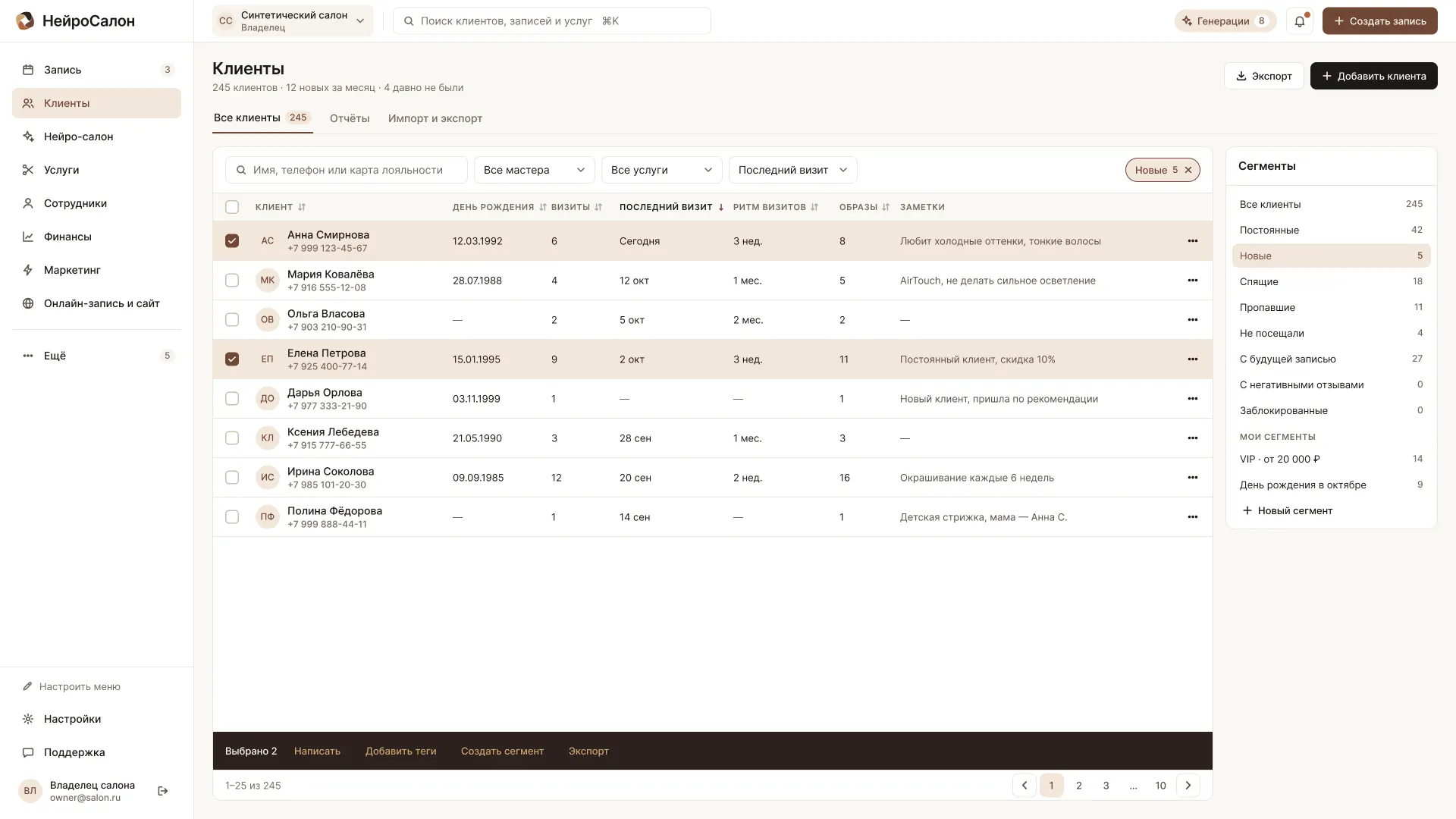
Task: Remove the Новые filter chip with X
Action: tap(1188, 170)
